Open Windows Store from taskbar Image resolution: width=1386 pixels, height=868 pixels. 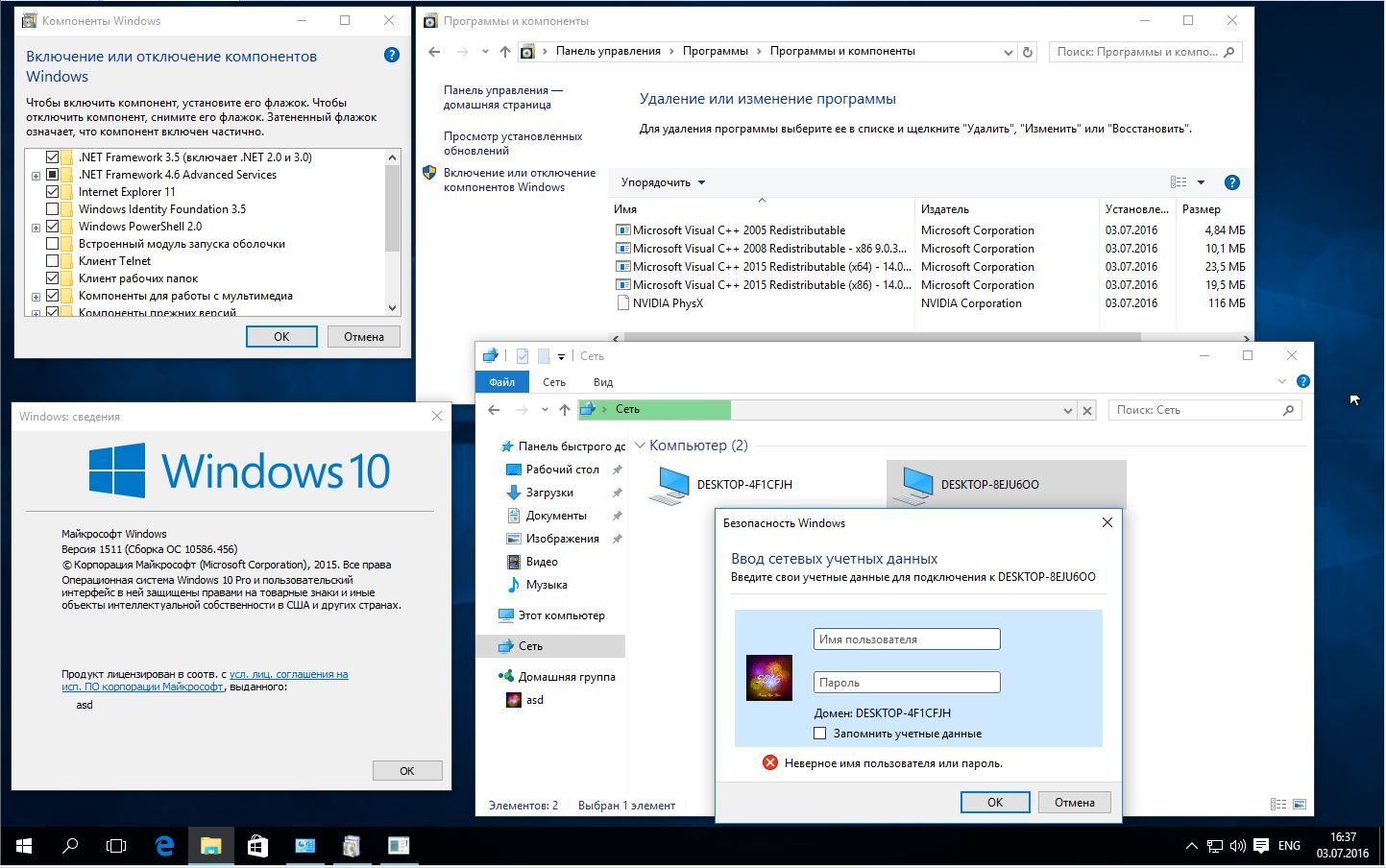click(257, 846)
